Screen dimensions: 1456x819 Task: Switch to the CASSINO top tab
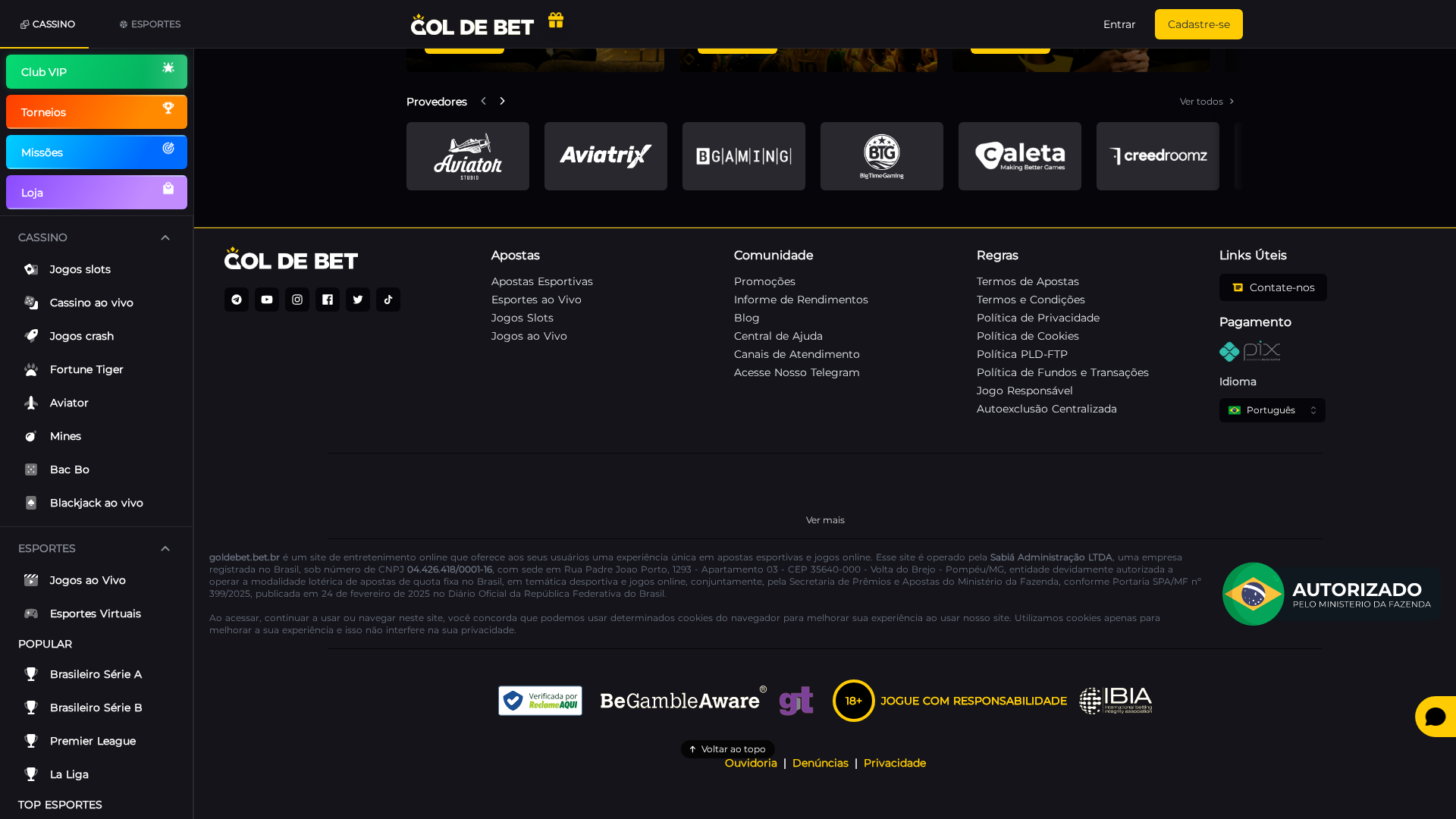[47, 24]
